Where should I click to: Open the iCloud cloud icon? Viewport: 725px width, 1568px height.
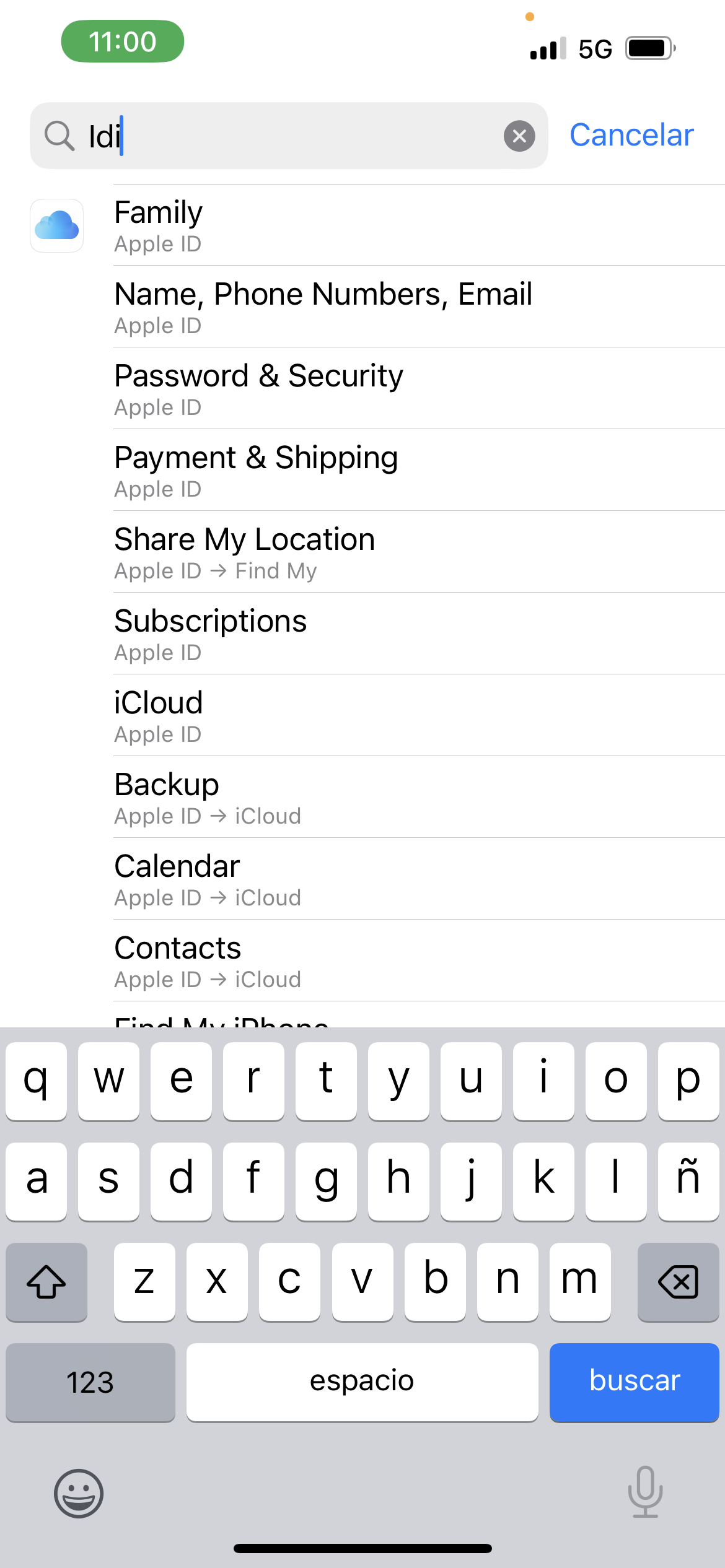[57, 225]
